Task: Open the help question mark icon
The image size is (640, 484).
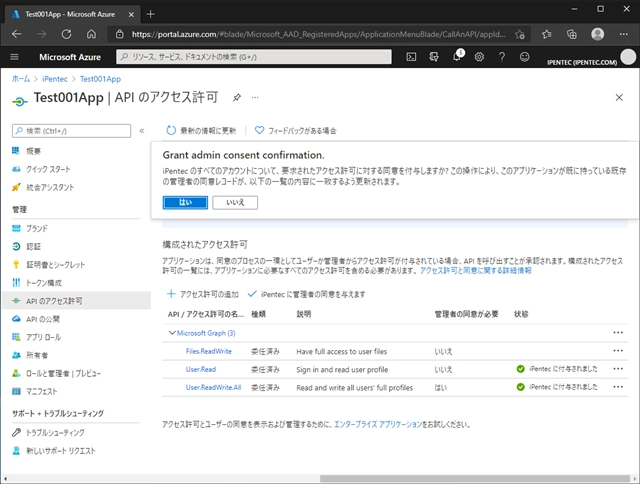Action: click(502, 57)
